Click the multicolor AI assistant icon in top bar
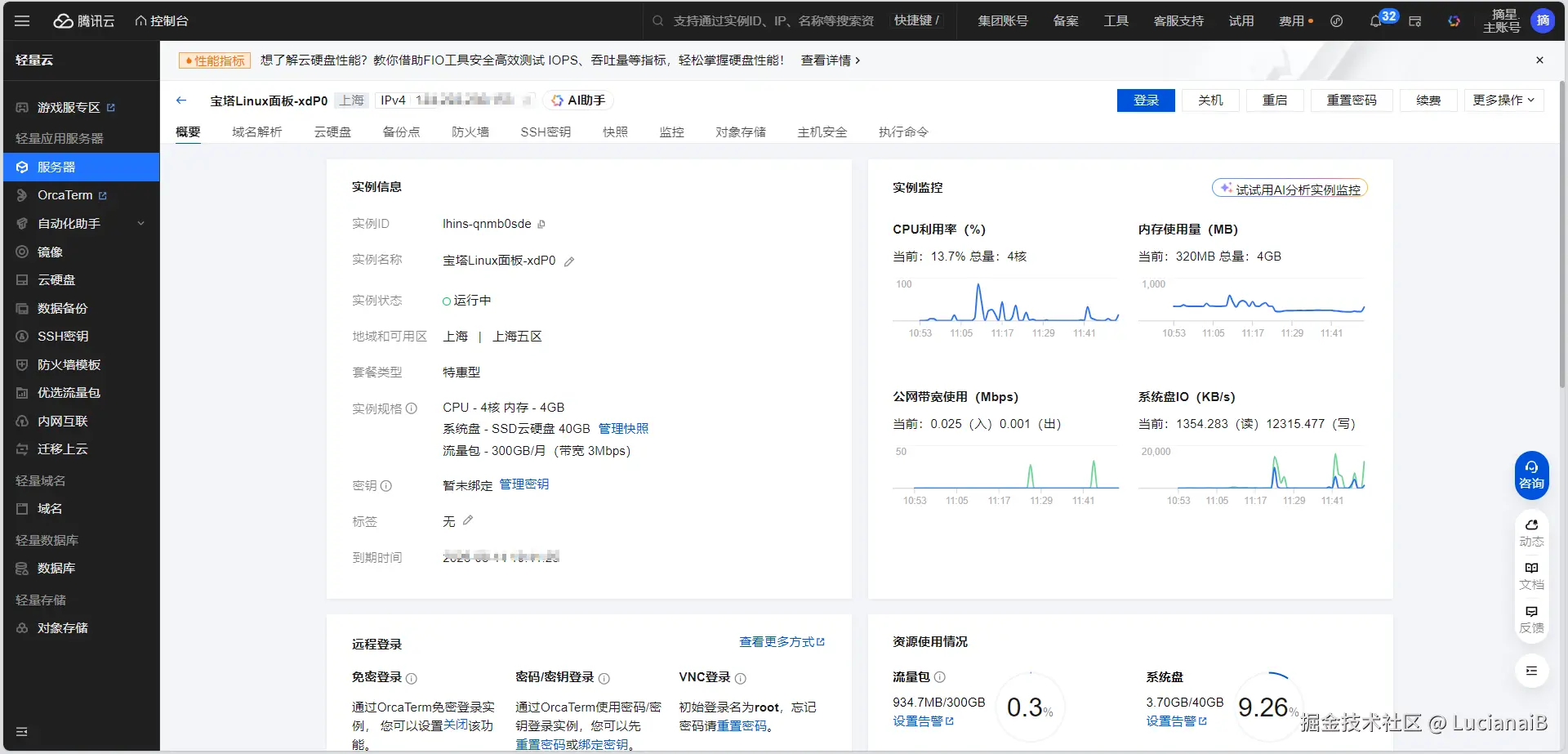This screenshot has height=754, width=1568. (x=1454, y=21)
